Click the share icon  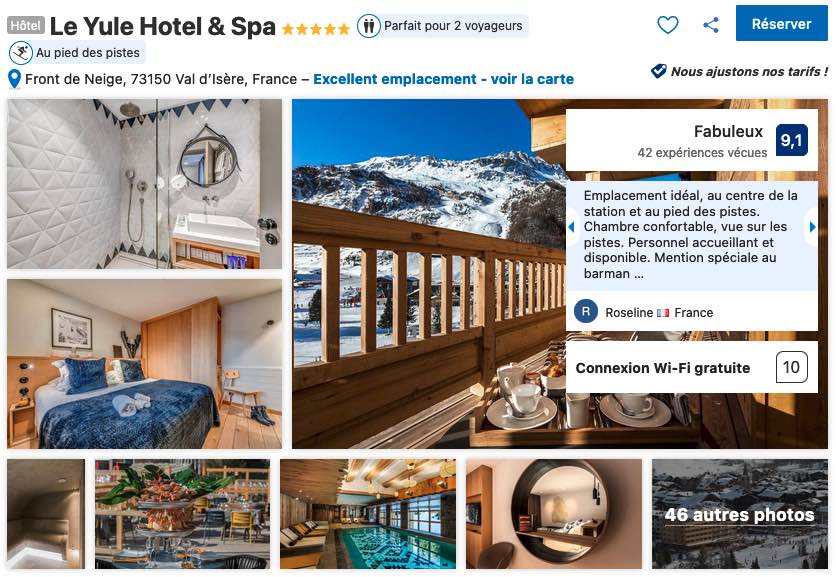click(711, 25)
